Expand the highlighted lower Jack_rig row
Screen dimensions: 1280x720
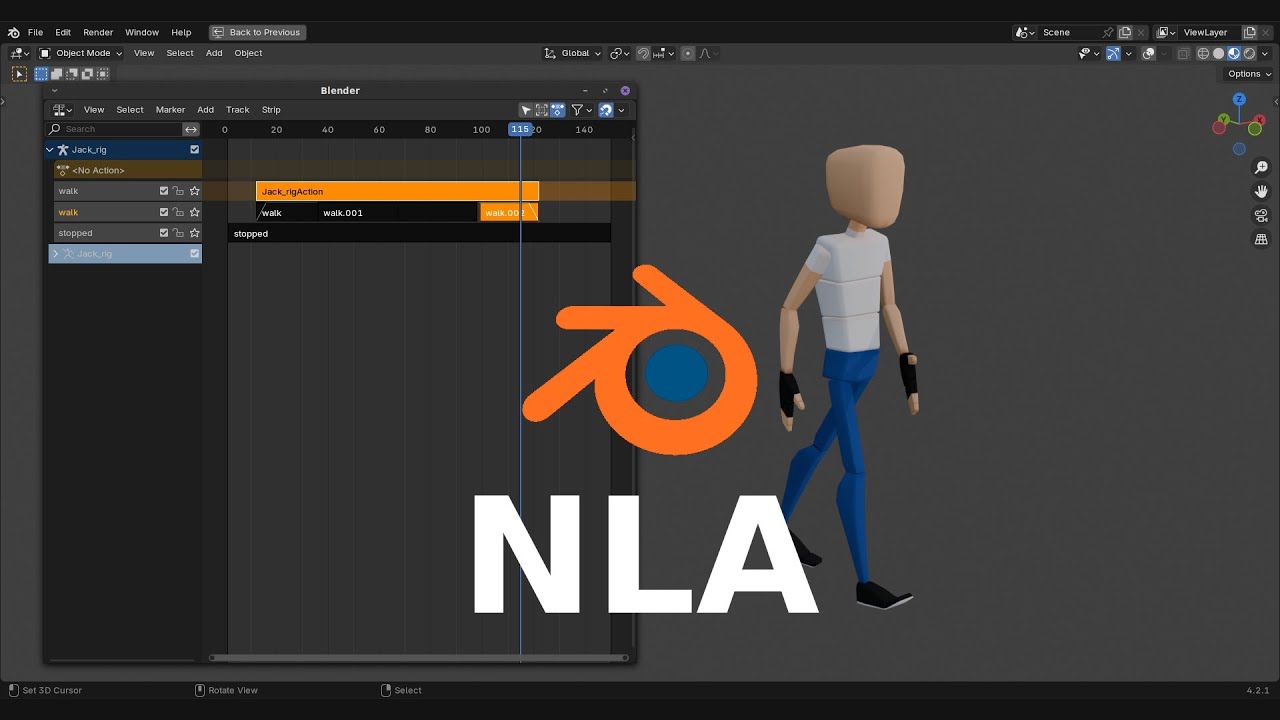pyautogui.click(x=55, y=254)
